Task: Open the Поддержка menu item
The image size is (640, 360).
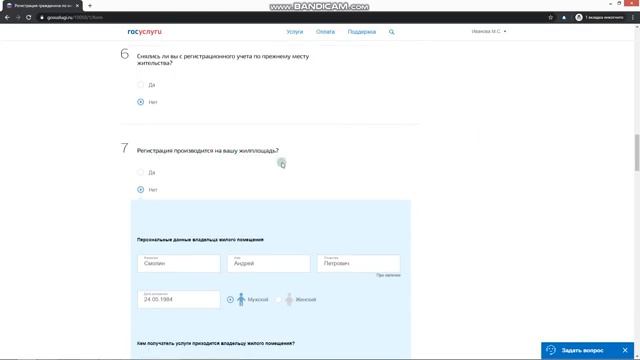Action: [x=362, y=32]
